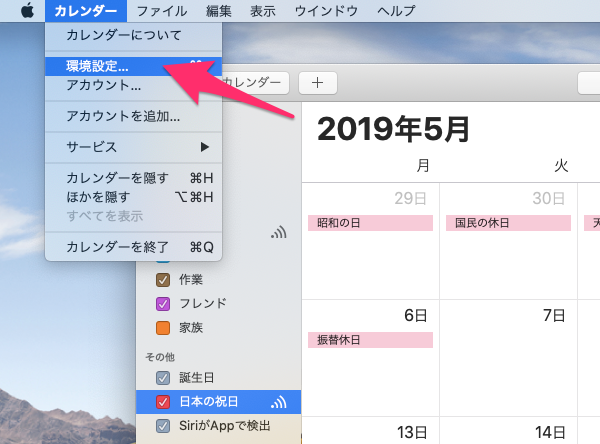Select the 7日 day cell

pyautogui.click(x=508, y=358)
